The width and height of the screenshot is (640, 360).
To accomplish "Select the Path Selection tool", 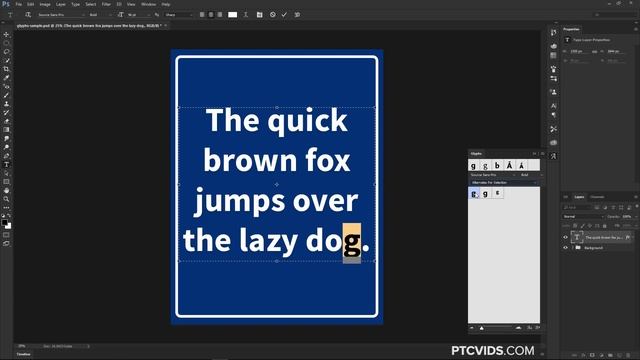I will [x=6, y=173].
